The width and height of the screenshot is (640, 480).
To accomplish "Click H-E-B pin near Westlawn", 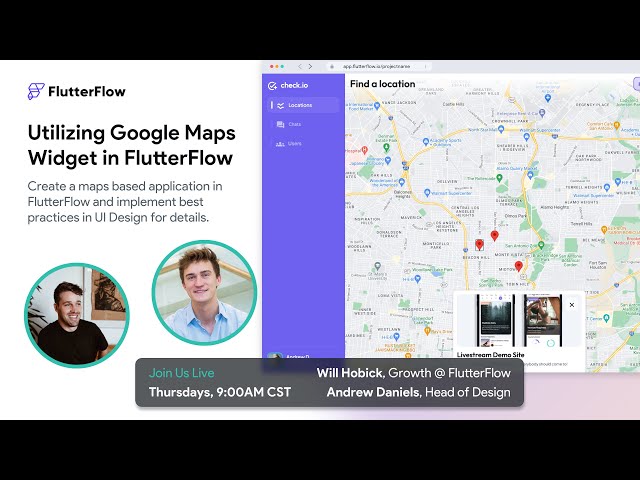I will click(x=396, y=337).
